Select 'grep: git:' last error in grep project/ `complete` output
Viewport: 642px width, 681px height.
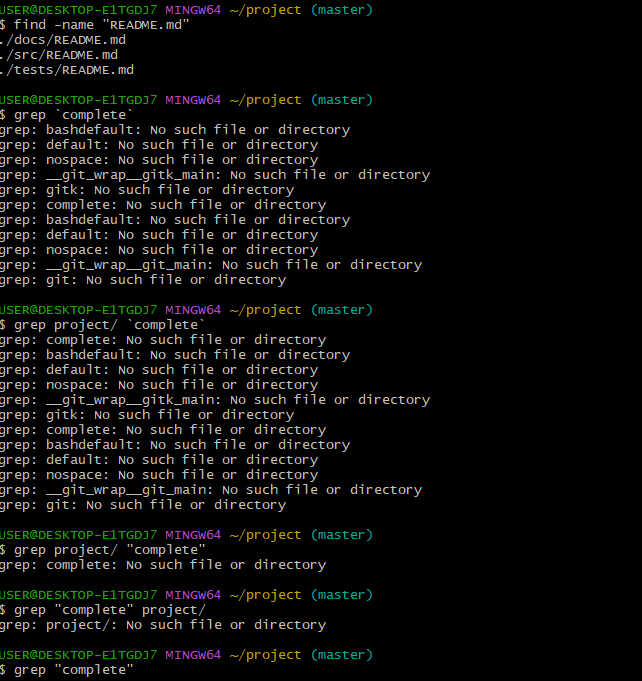tap(143, 505)
